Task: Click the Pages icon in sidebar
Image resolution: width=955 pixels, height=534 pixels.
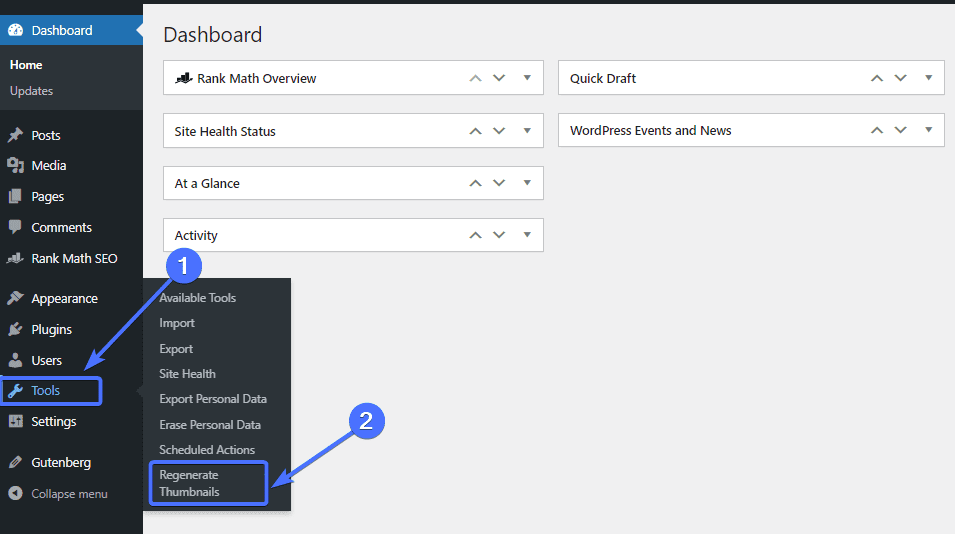Action: (x=15, y=196)
